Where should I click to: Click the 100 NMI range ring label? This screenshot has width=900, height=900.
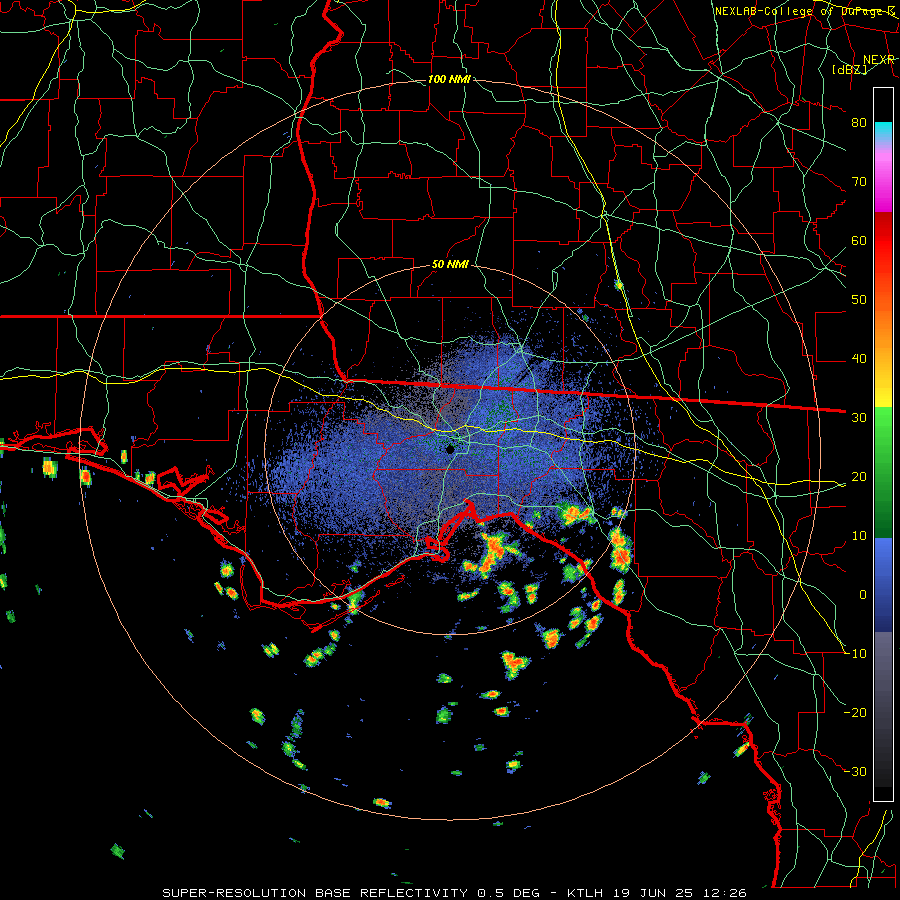point(449,79)
